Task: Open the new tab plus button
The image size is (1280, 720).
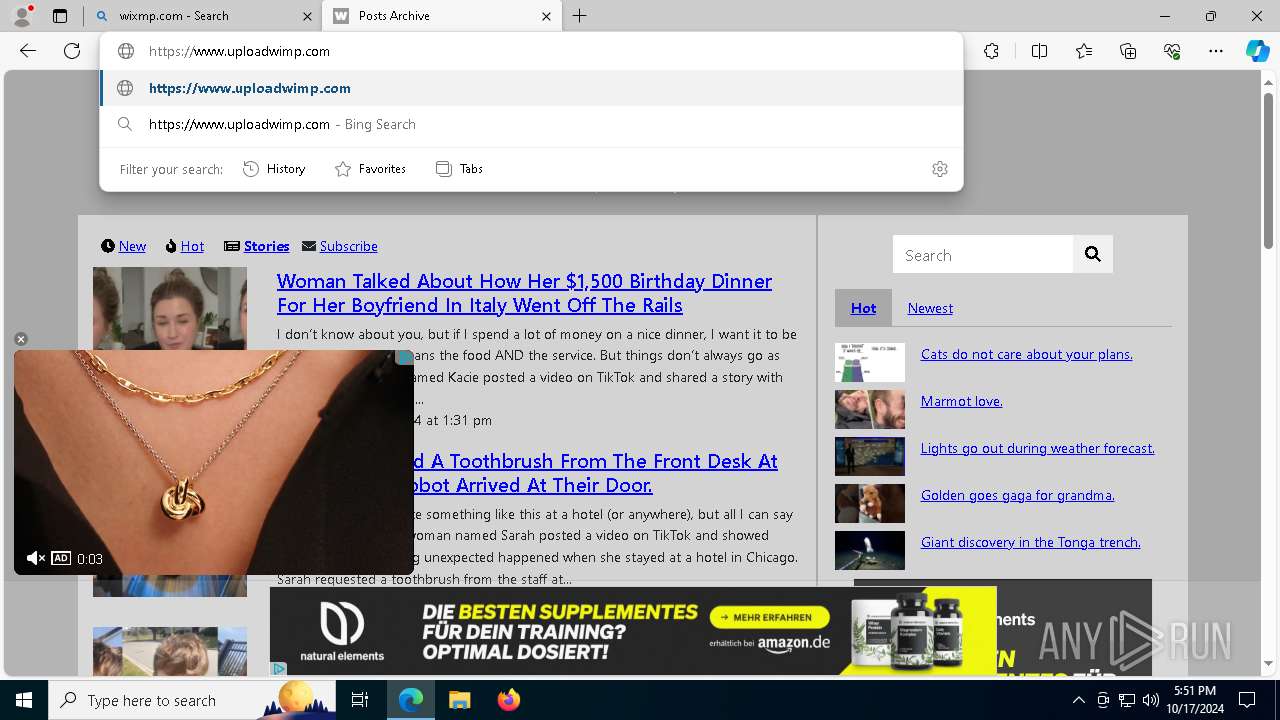Action: [580, 16]
